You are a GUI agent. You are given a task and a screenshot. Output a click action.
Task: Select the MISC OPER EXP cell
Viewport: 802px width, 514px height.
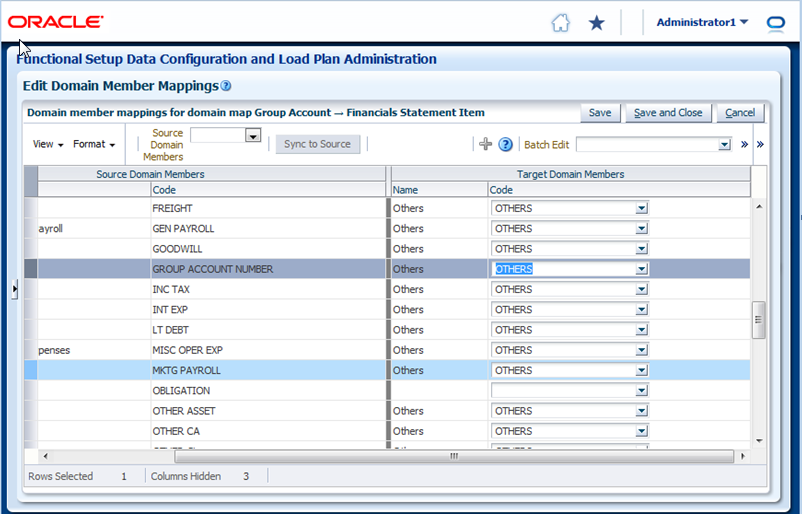tap(268, 350)
